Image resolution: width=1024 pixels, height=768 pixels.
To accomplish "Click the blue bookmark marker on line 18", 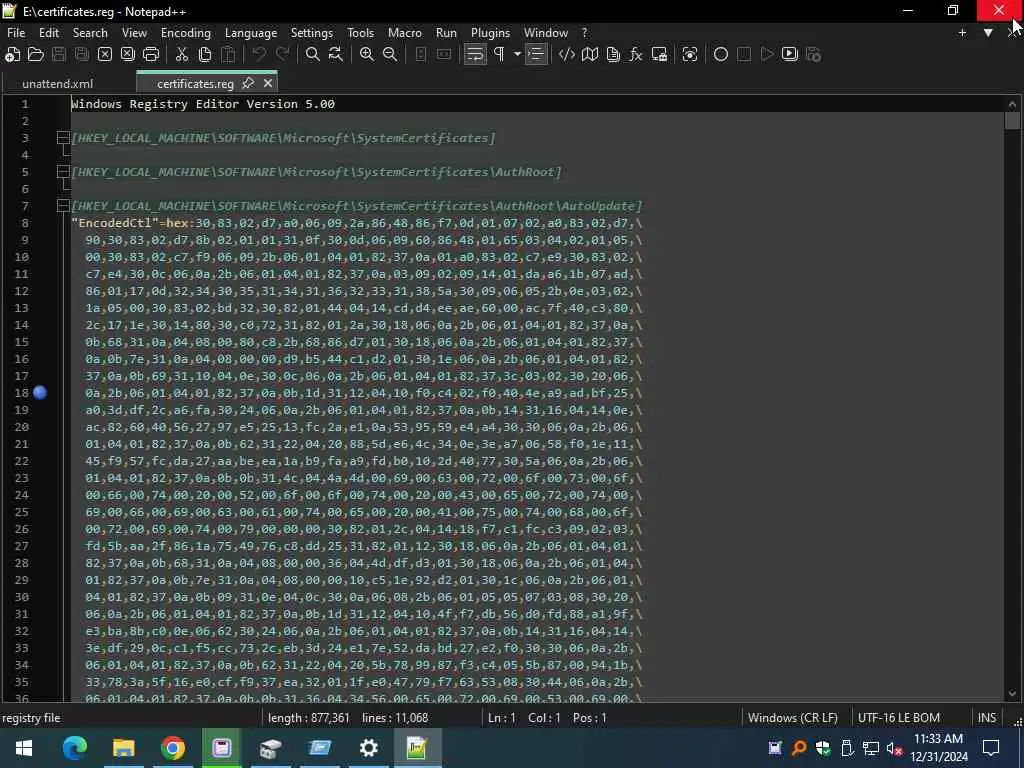I will coord(40,392).
